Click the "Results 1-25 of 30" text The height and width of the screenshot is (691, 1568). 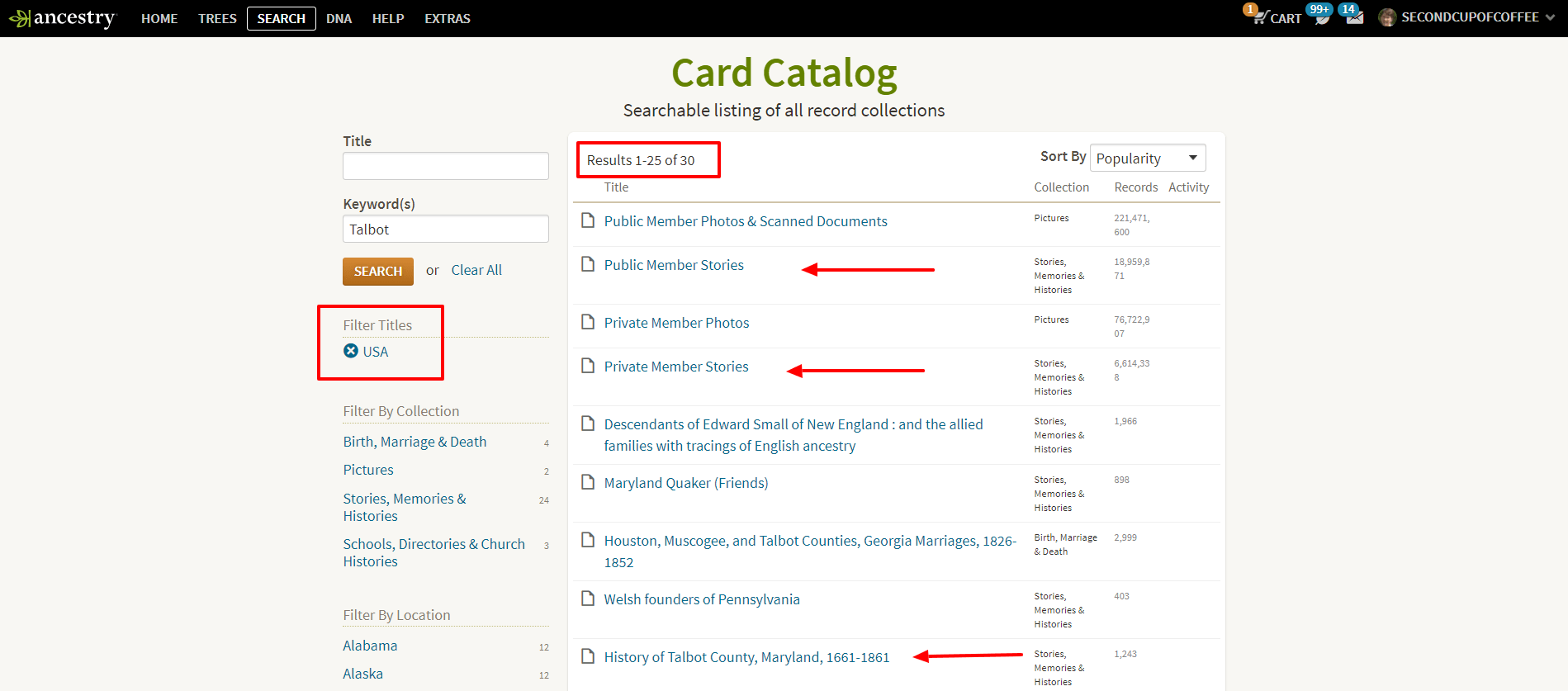tap(641, 160)
